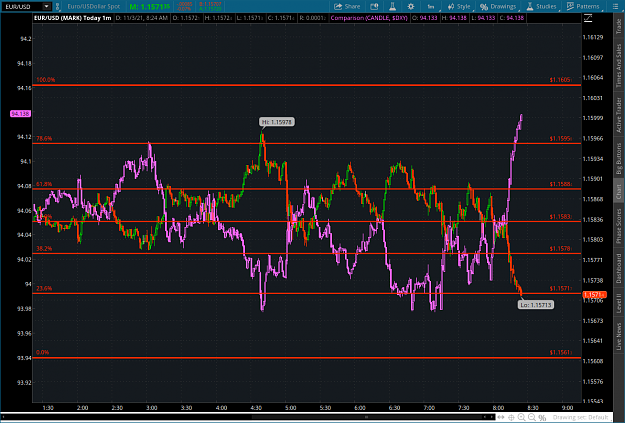Click the link icon beside symbol box
The height and width of the screenshot is (423, 625).
(x=57, y=6)
